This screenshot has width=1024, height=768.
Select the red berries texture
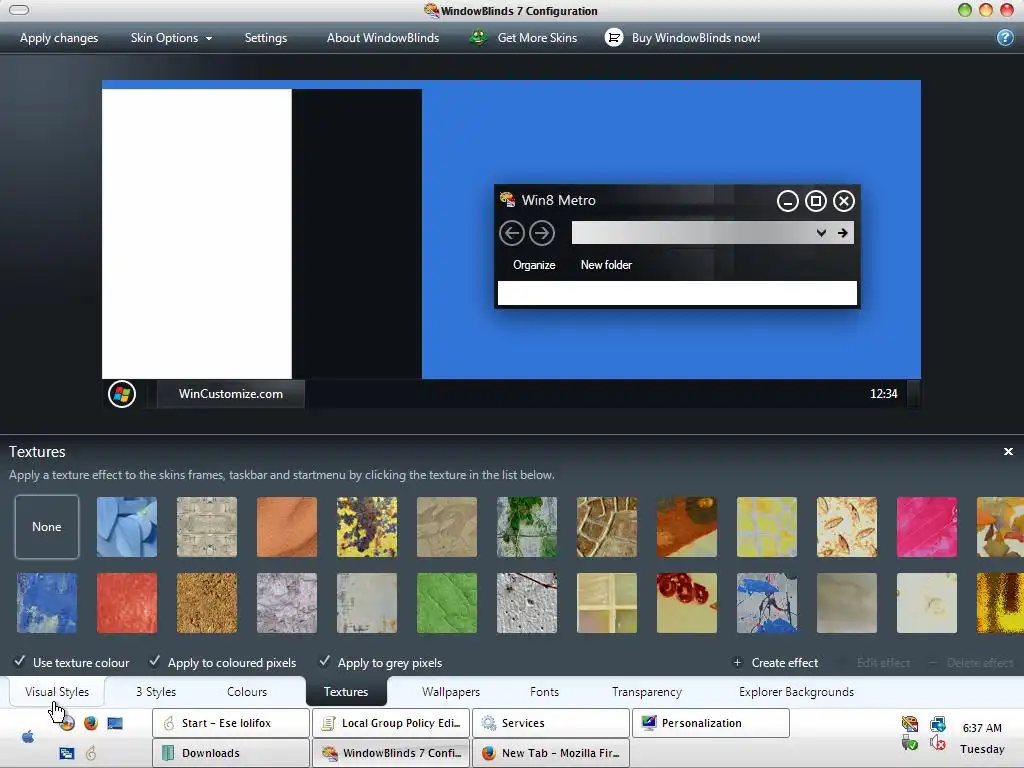[x=686, y=603]
